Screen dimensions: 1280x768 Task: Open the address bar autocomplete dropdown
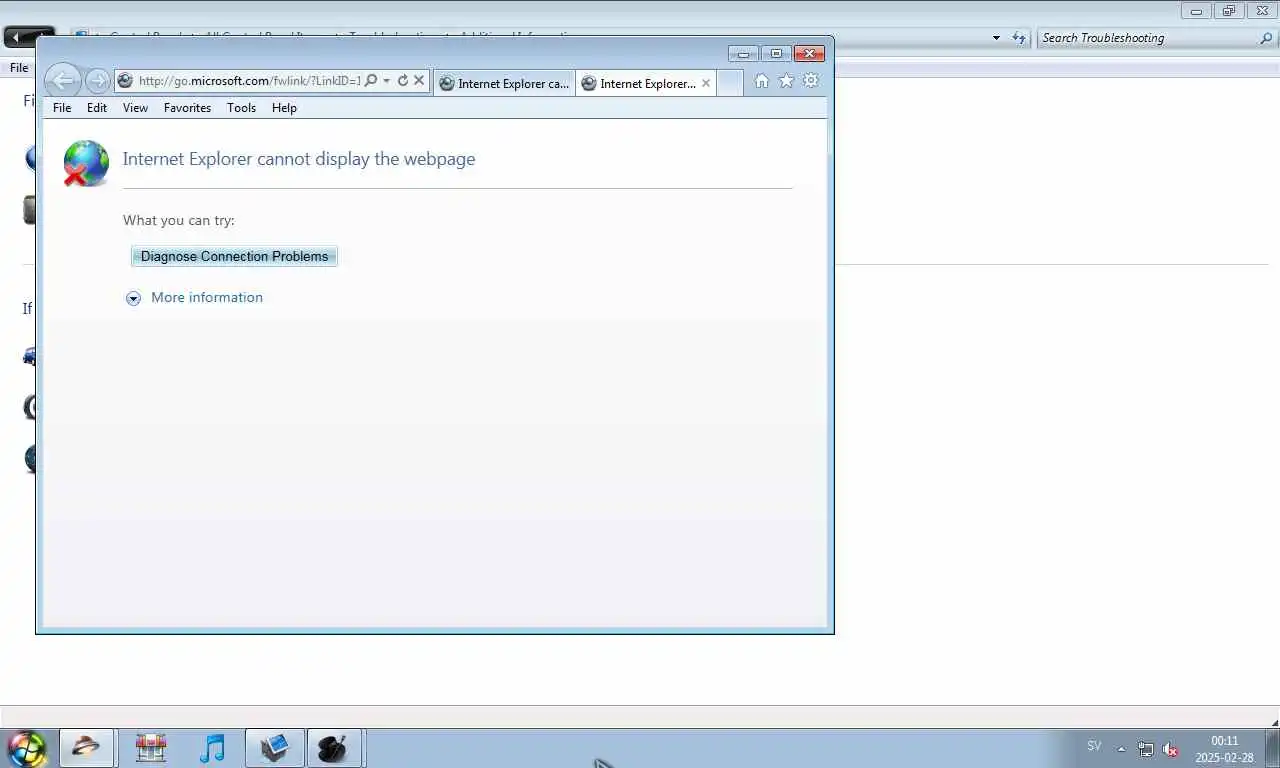click(x=386, y=81)
